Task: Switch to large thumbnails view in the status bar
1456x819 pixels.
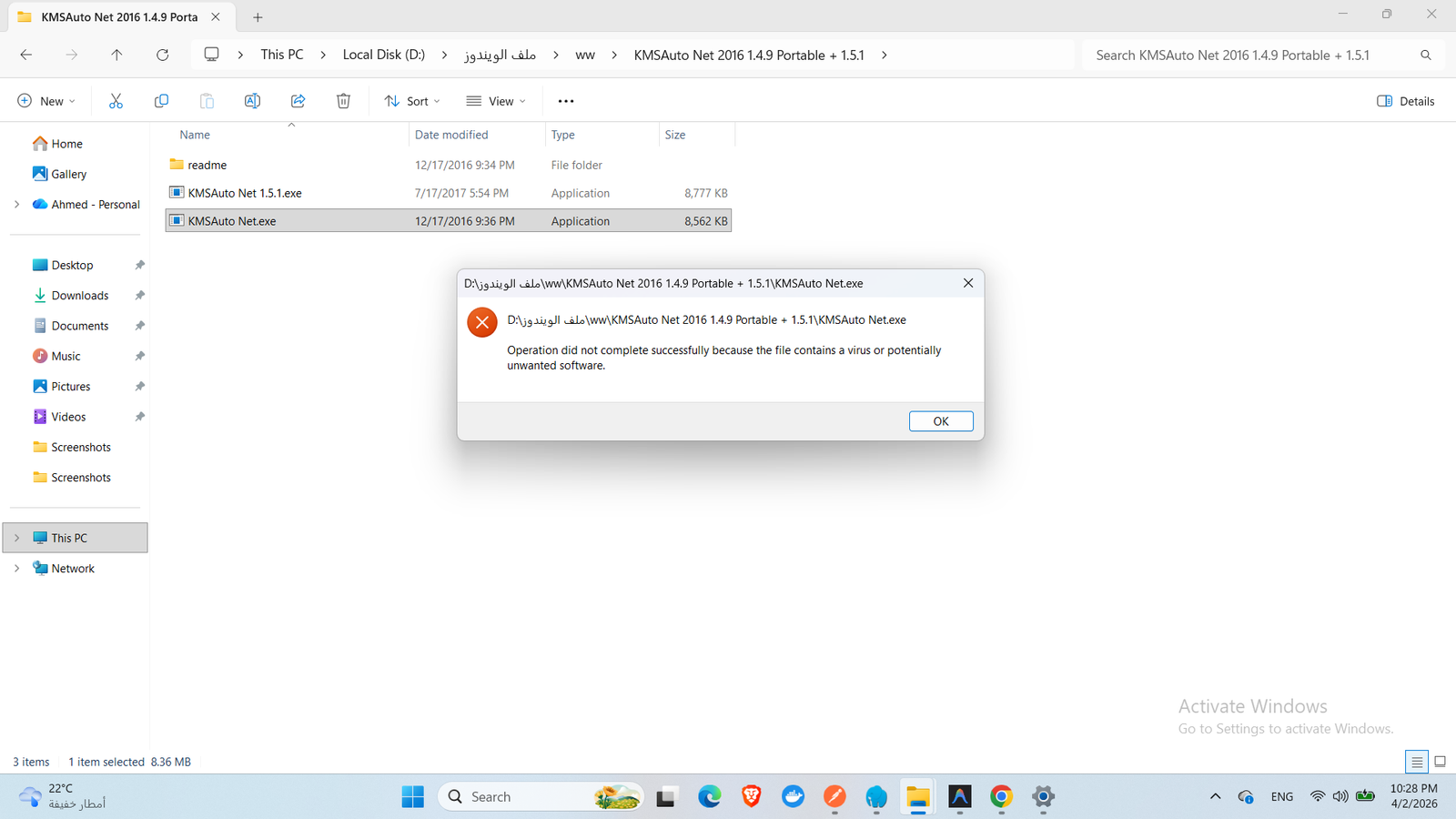Action: [x=1440, y=762]
